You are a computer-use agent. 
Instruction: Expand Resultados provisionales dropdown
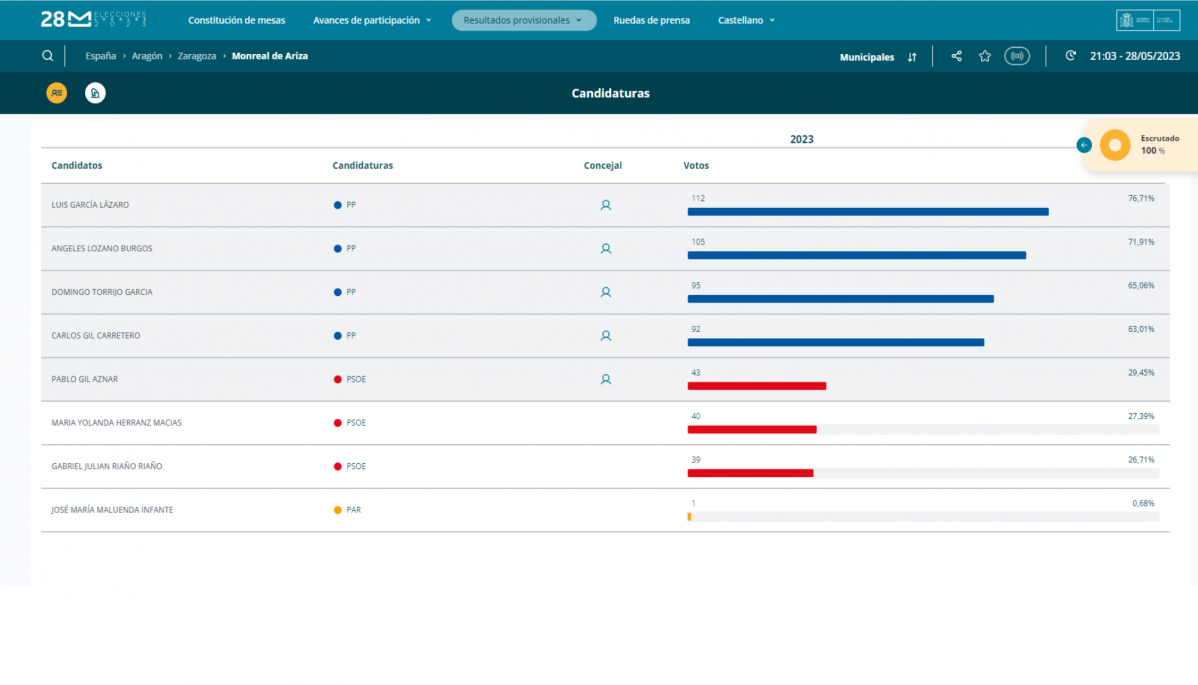[x=523, y=20]
